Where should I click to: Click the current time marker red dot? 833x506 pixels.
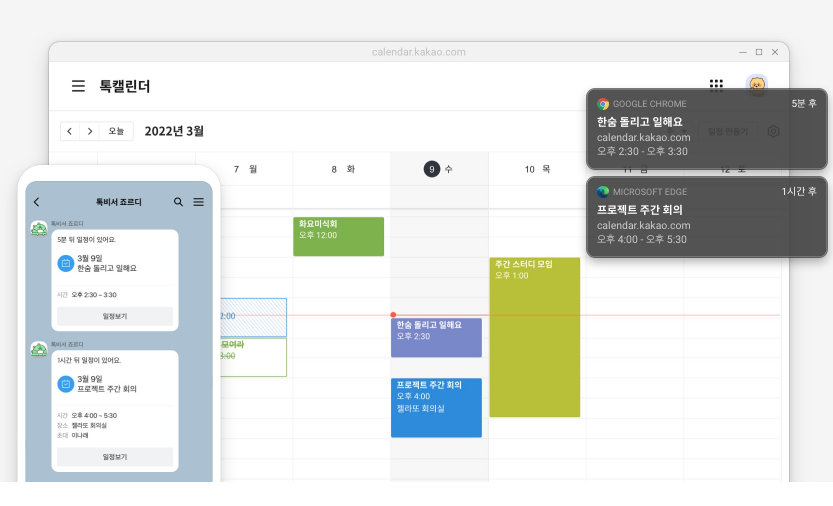393,315
